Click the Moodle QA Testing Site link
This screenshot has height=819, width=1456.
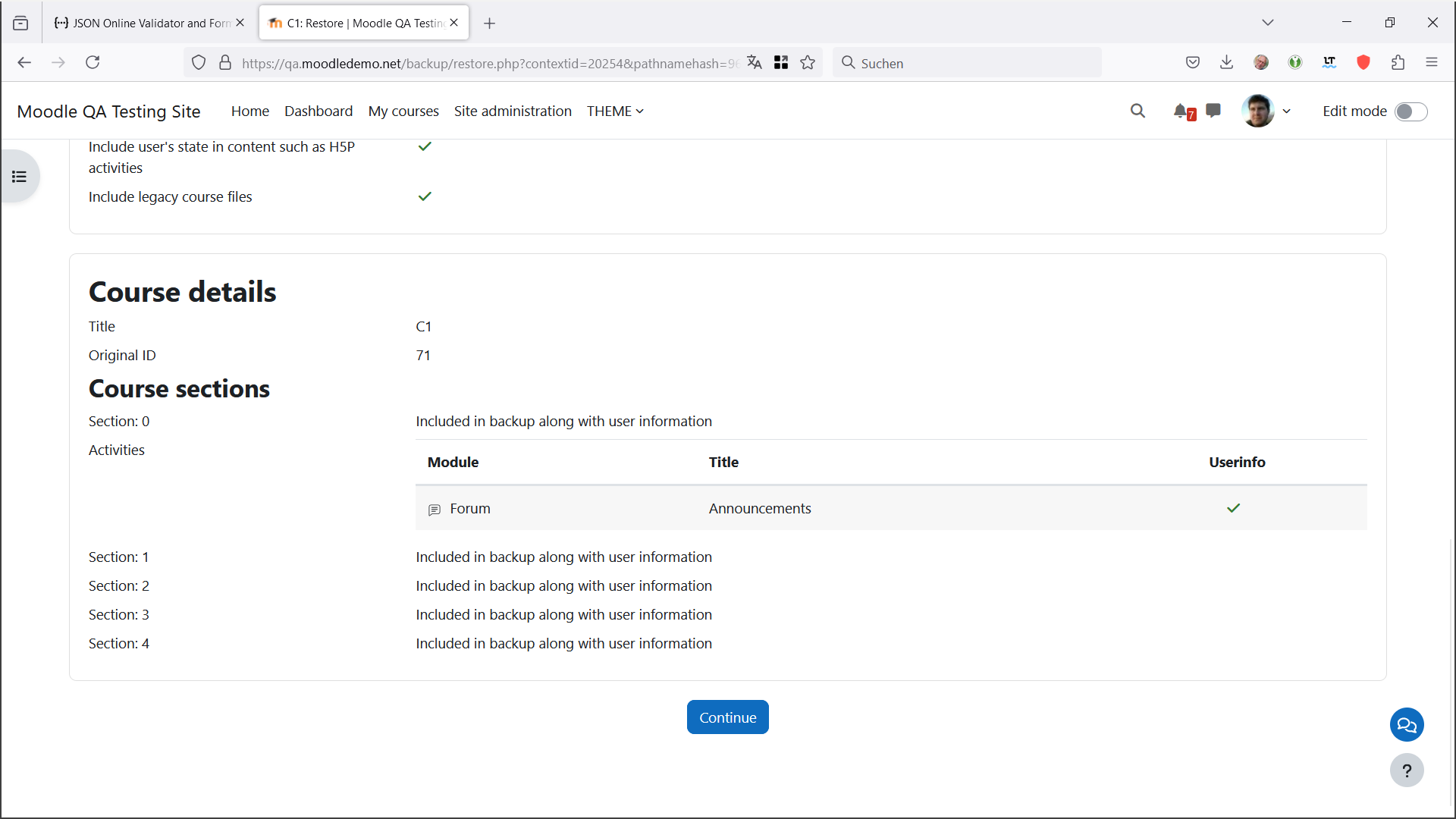(108, 111)
